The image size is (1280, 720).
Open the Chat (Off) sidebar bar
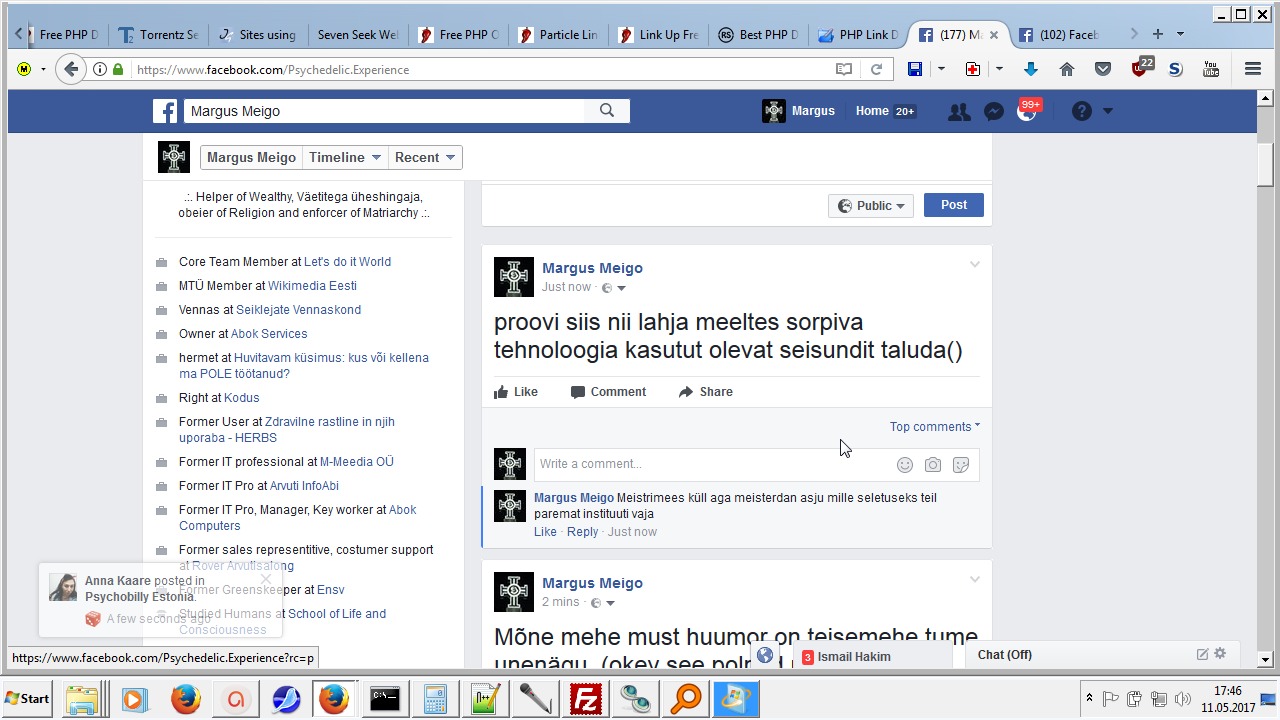(1102, 654)
